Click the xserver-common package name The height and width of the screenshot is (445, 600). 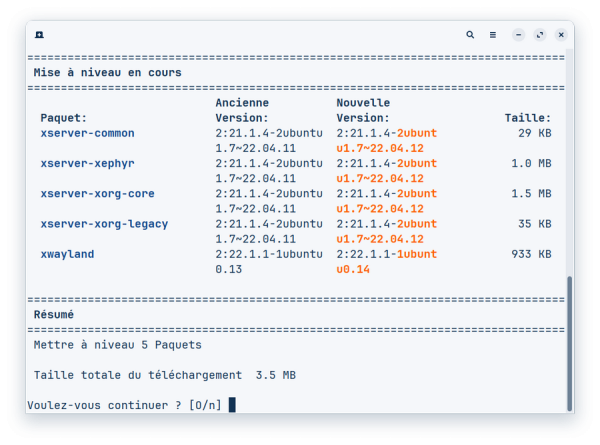(x=87, y=133)
